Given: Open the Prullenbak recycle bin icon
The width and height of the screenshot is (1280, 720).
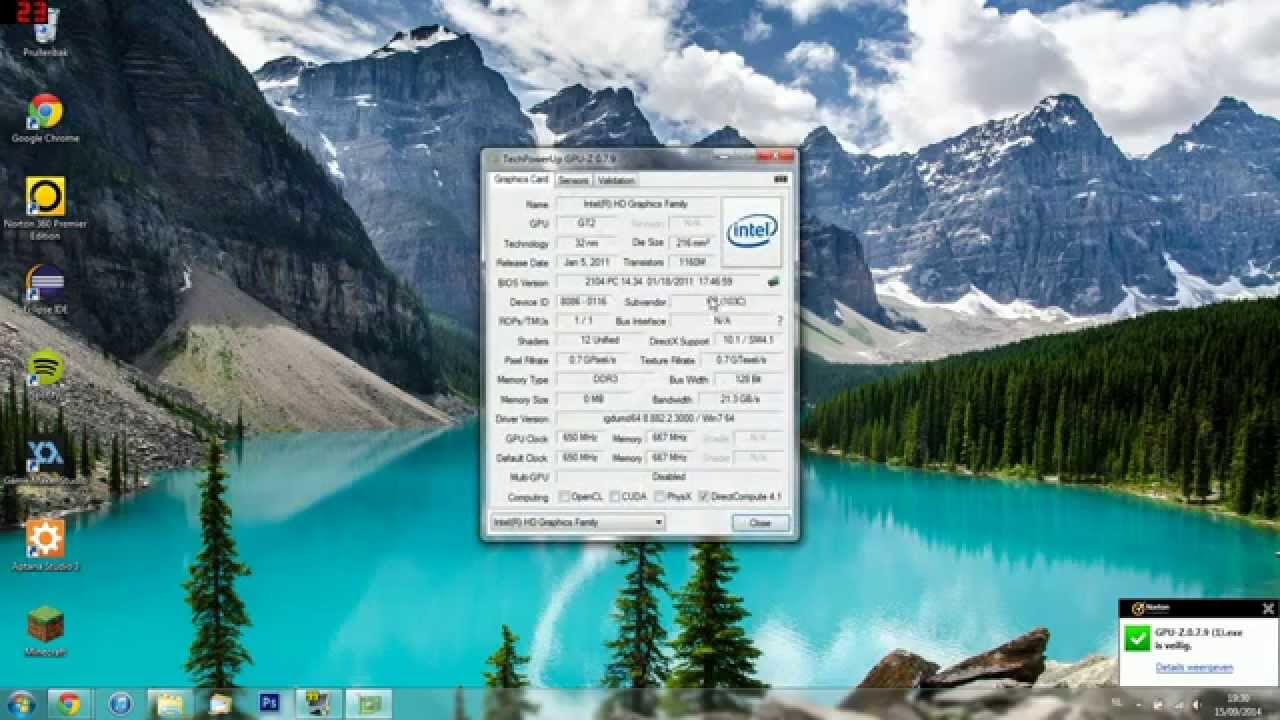Looking at the screenshot, I should coord(45,30).
